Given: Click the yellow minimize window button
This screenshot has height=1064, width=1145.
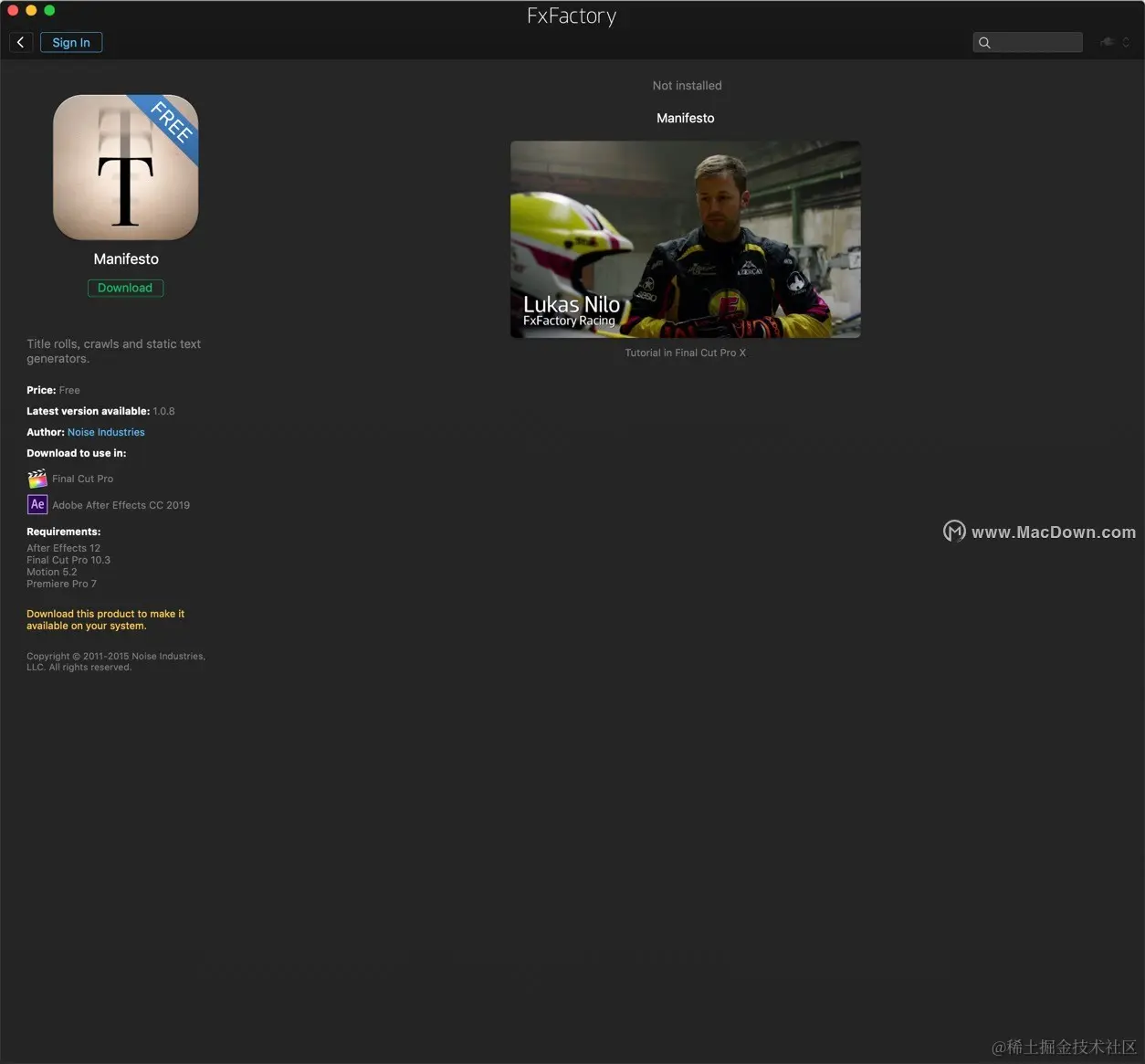Looking at the screenshot, I should (x=31, y=10).
